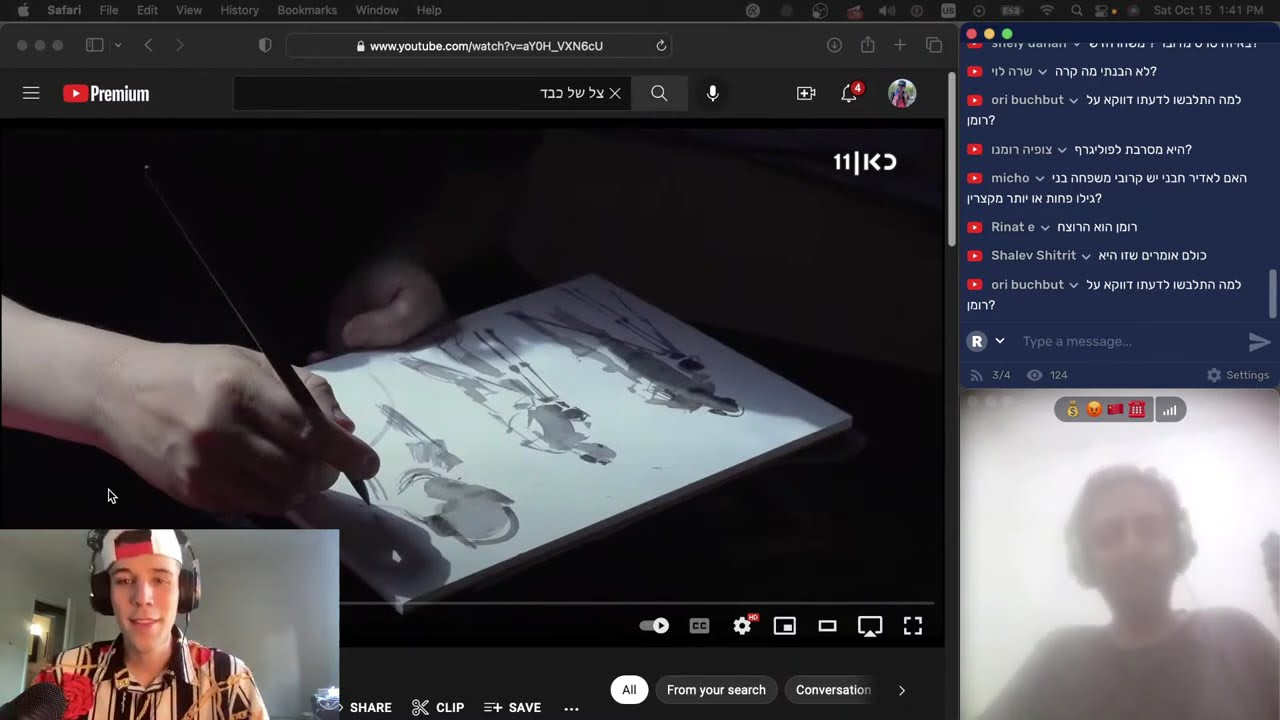The width and height of the screenshot is (1280, 720).
Task: Type a message in the chat field
Action: [1130, 341]
